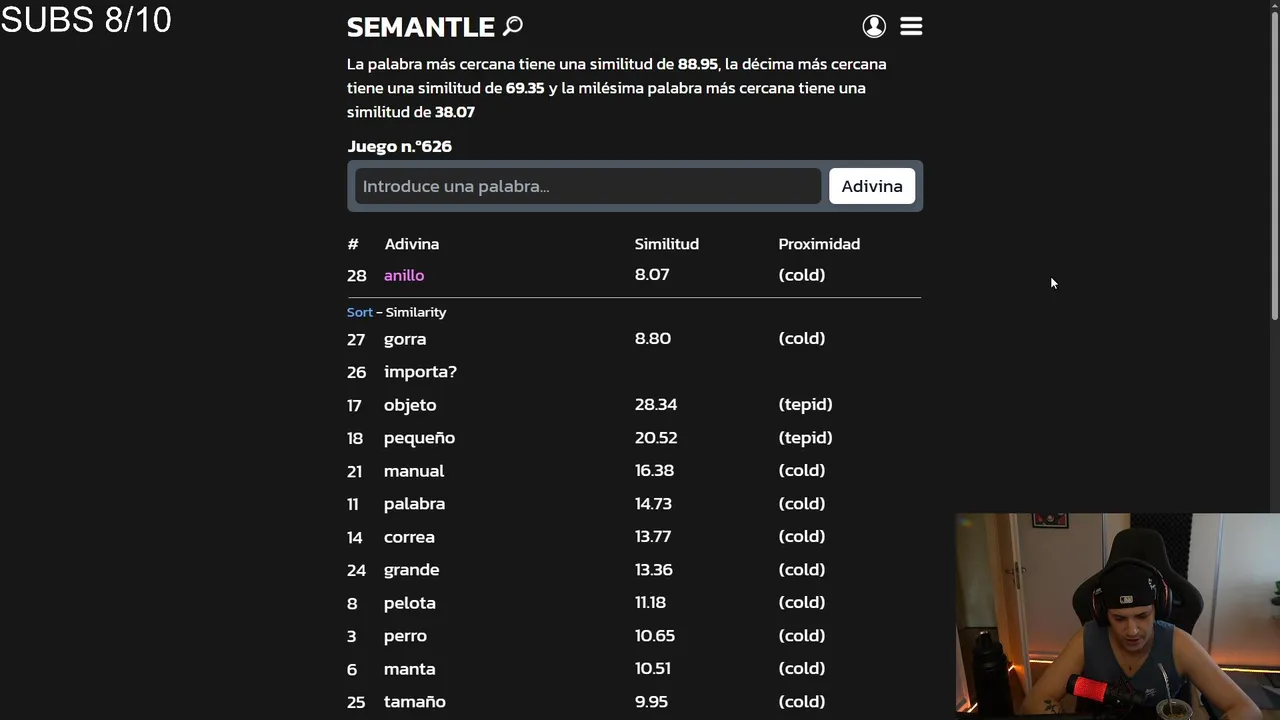Click the 'SUBS 8/10' counter overlay
Image resolution: width=1280 pixels, height=720 pixels.
coord(87,20)
